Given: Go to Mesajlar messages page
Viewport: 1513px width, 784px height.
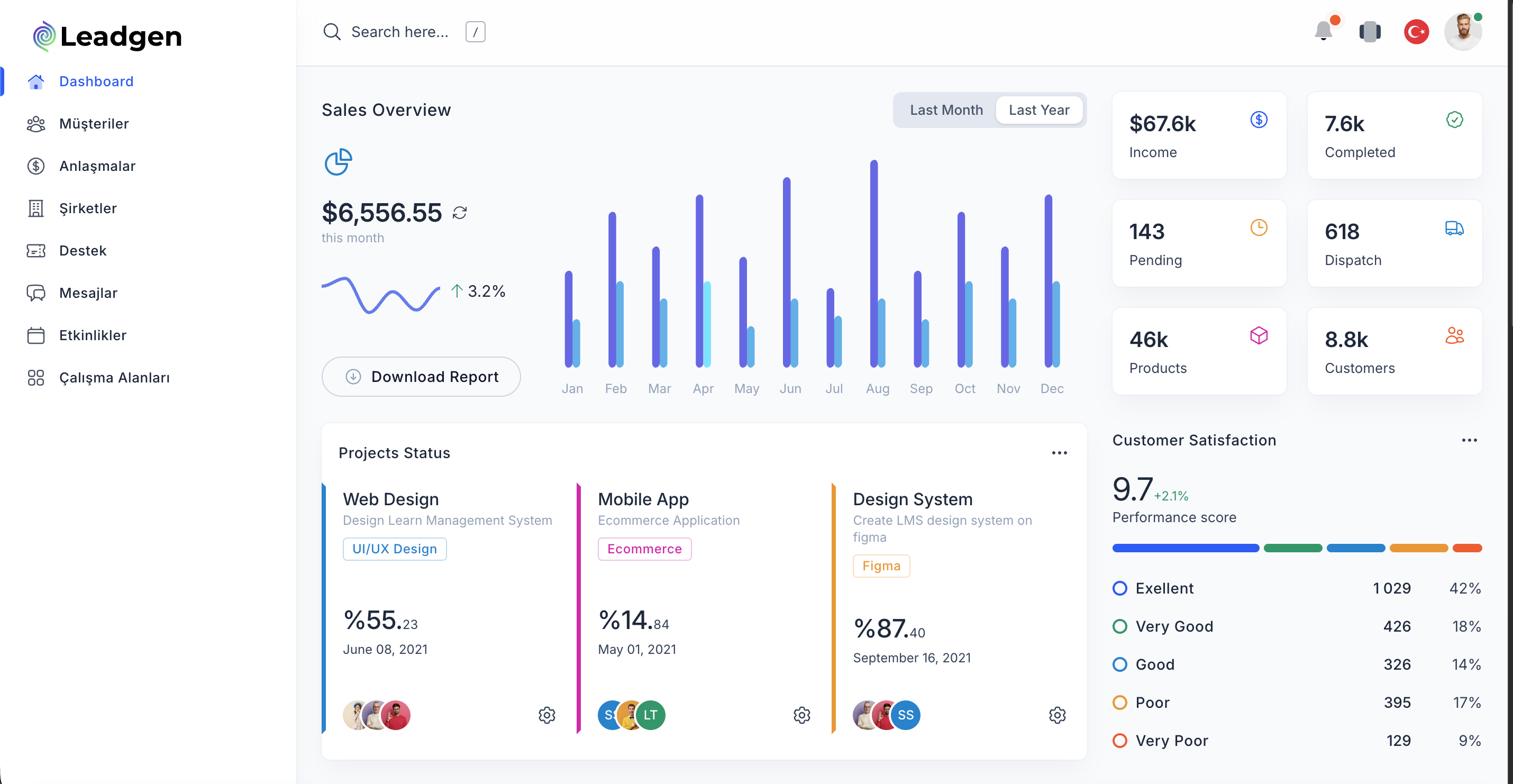Looking at the screenshot, I should coord(88,293).
